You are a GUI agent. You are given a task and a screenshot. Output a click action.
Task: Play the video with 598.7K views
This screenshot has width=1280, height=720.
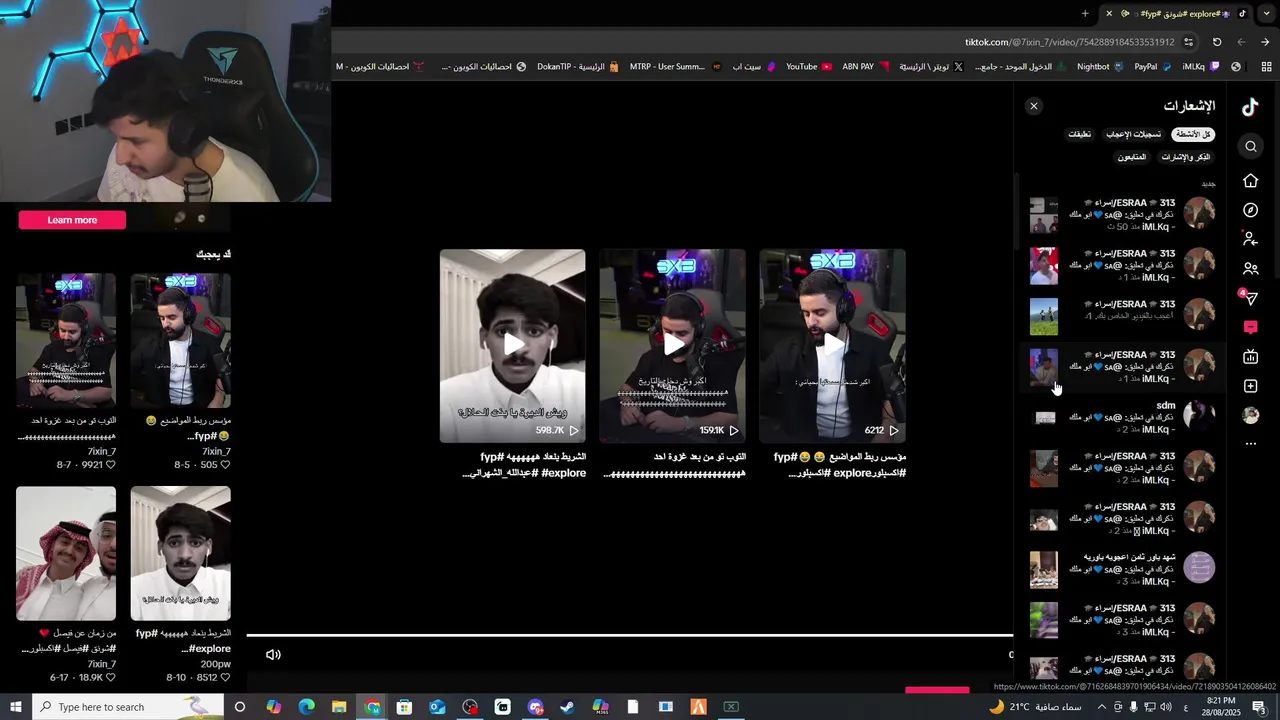pyautogui.click(x=513, y=345)
